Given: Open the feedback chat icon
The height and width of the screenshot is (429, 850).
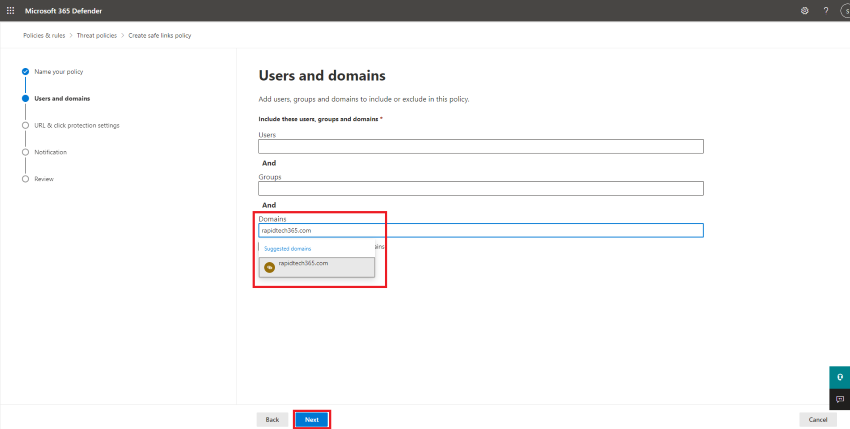Looking at the screenshot, I should [839, 399].
